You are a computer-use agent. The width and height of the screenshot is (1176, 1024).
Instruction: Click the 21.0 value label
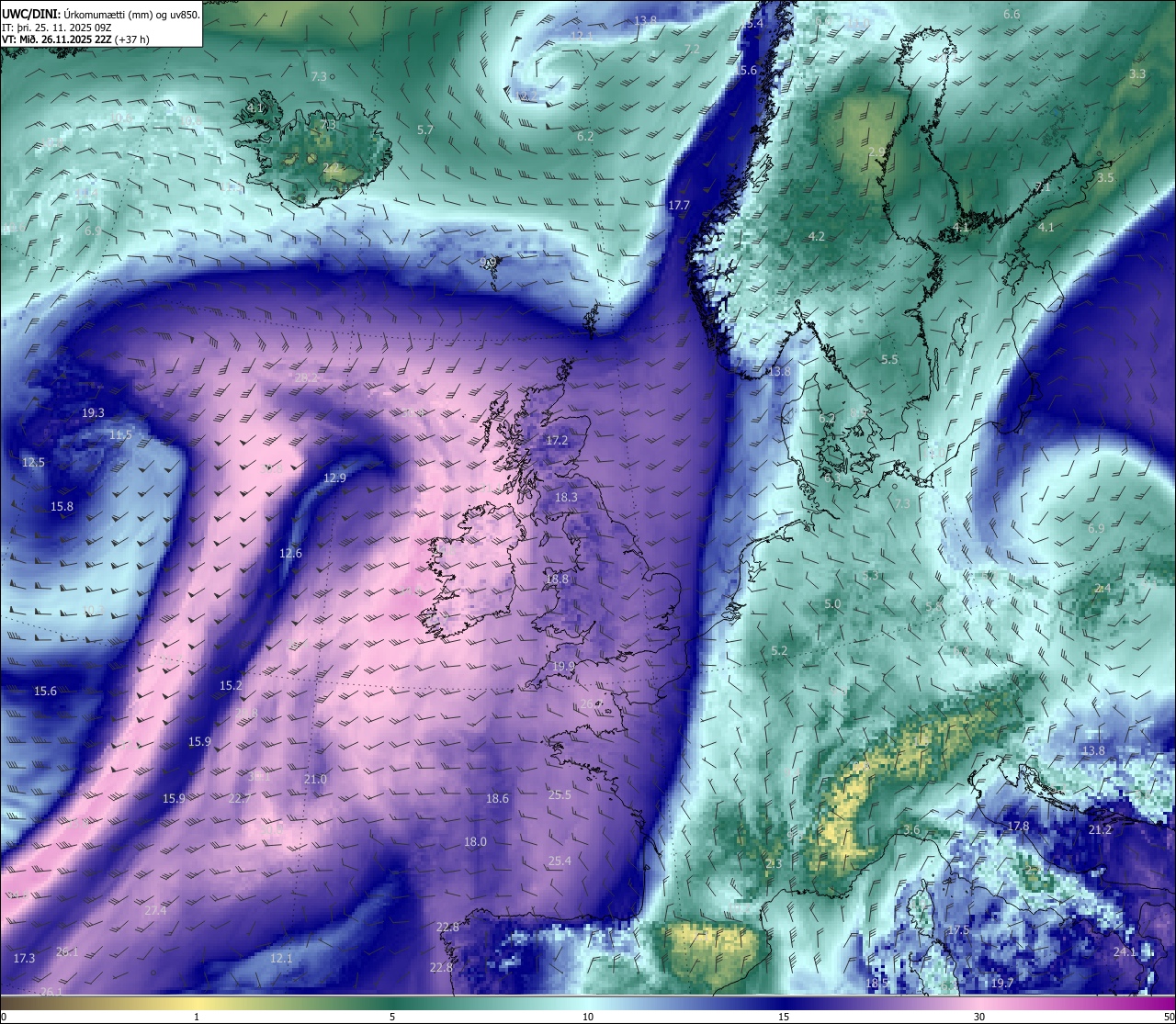[x=315, y=780]
